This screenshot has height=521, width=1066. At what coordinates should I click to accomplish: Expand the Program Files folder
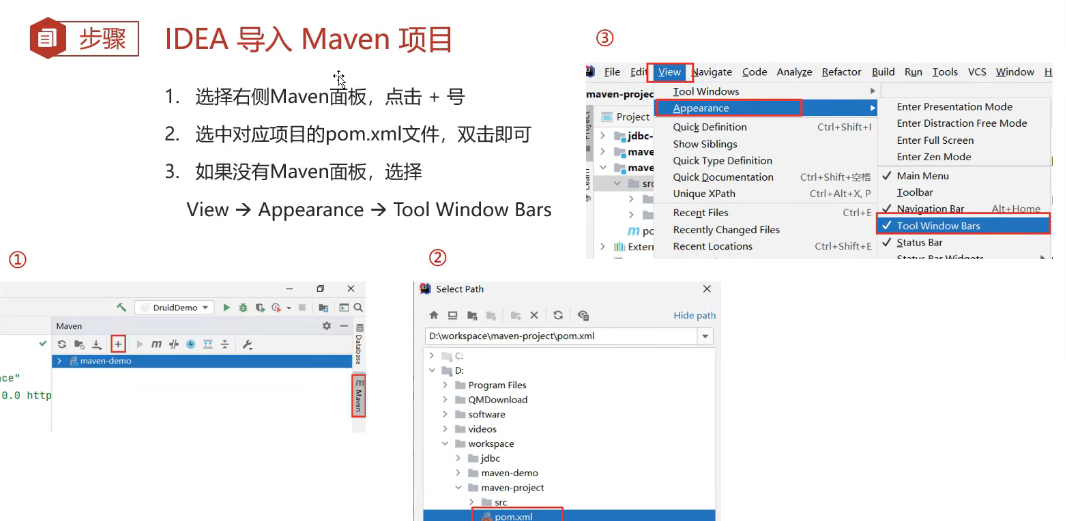[x=445, y=385]
